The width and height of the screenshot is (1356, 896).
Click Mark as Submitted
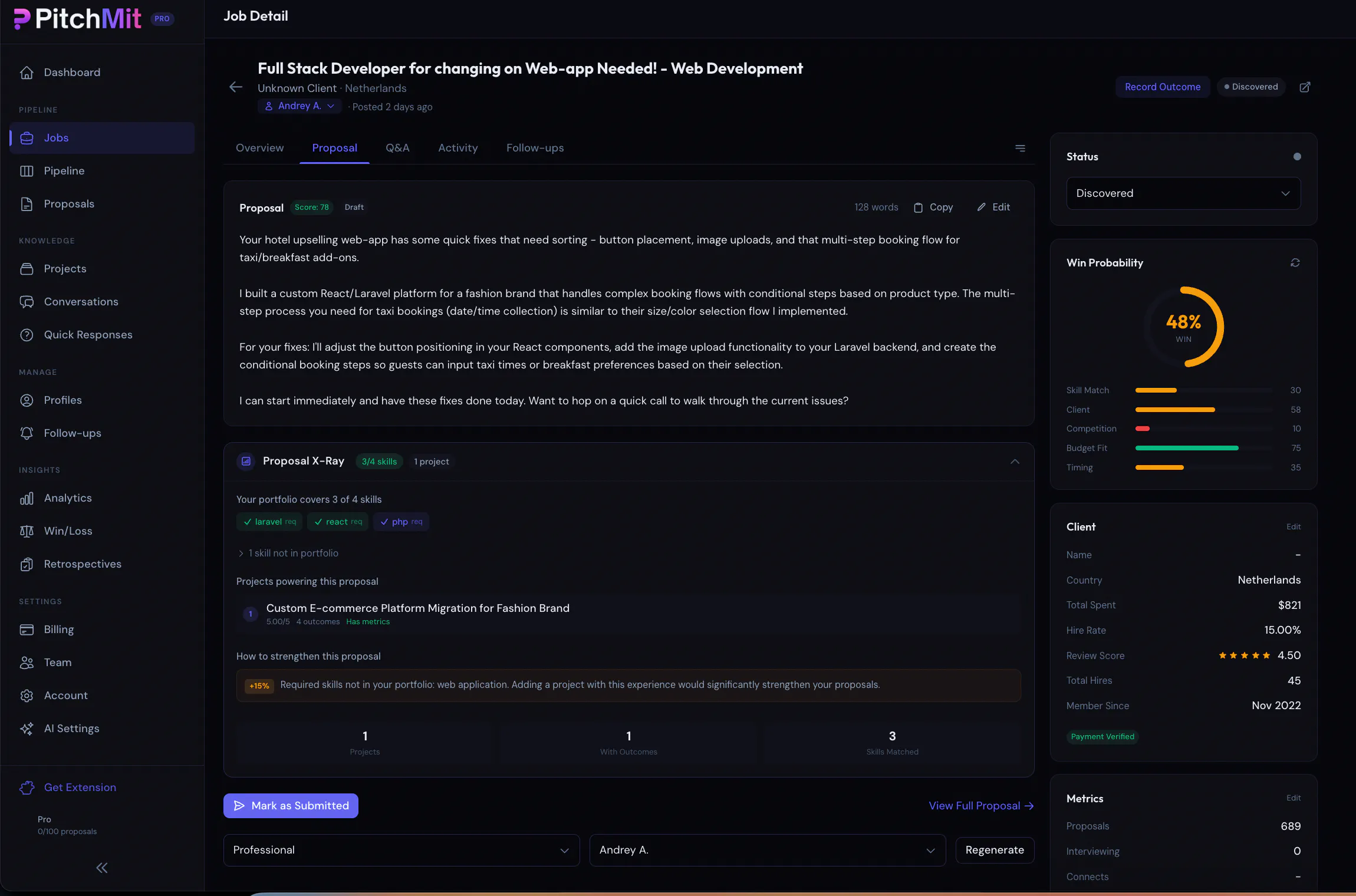[291, 806]
